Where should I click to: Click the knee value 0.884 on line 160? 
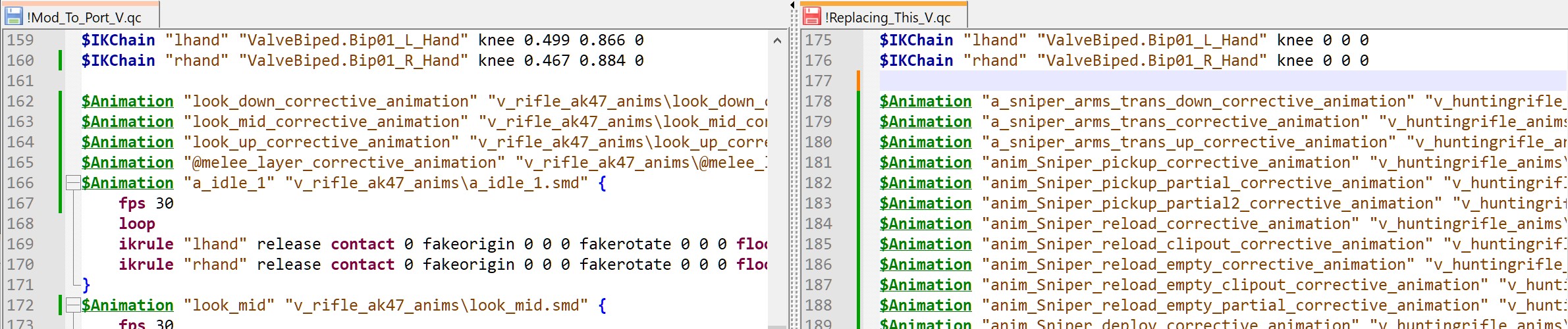pyautogui.click(x=603, y=61)
